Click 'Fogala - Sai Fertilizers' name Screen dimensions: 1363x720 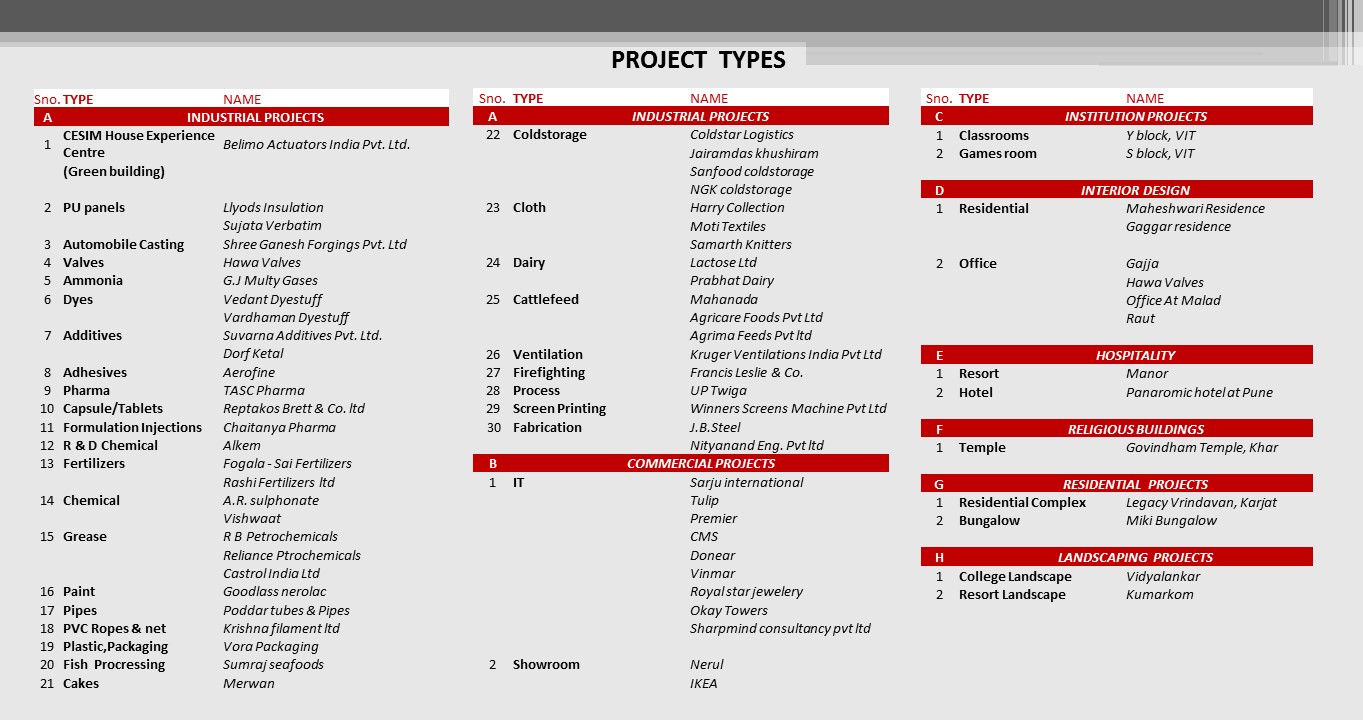point(287,464)
